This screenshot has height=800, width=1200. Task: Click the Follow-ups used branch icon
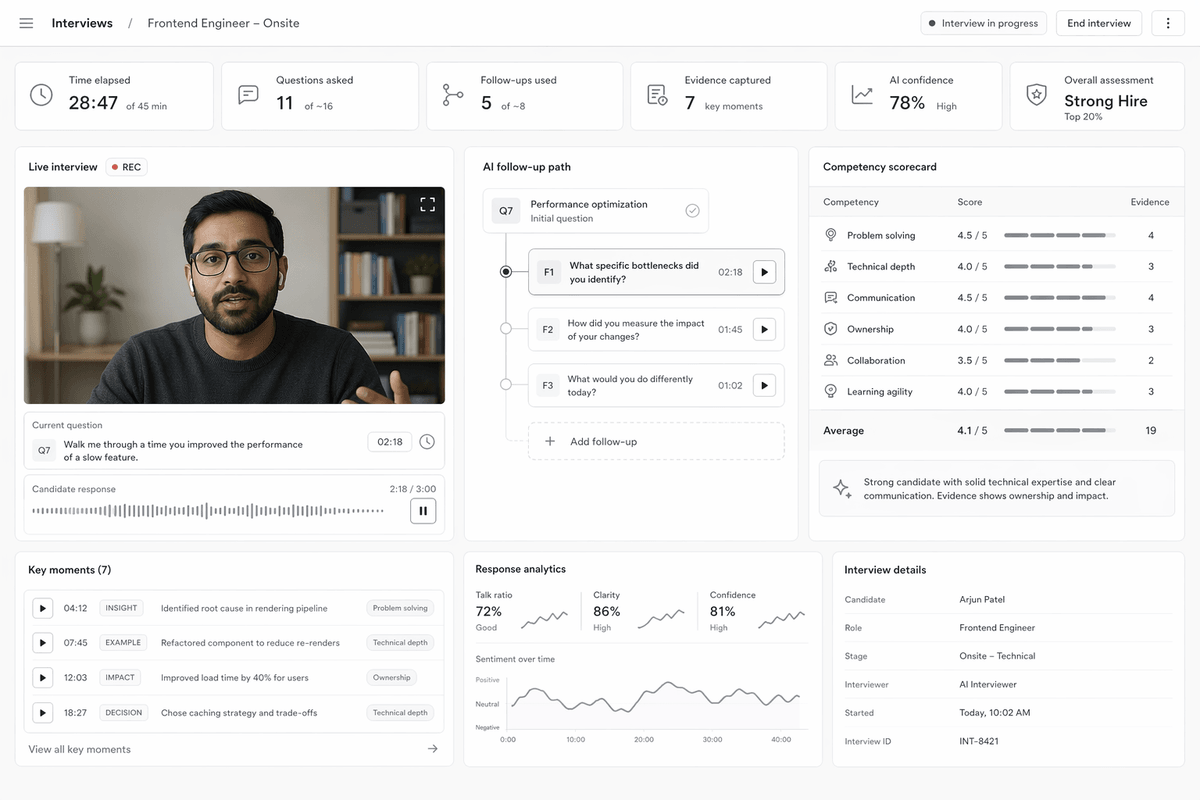[453, 95]
